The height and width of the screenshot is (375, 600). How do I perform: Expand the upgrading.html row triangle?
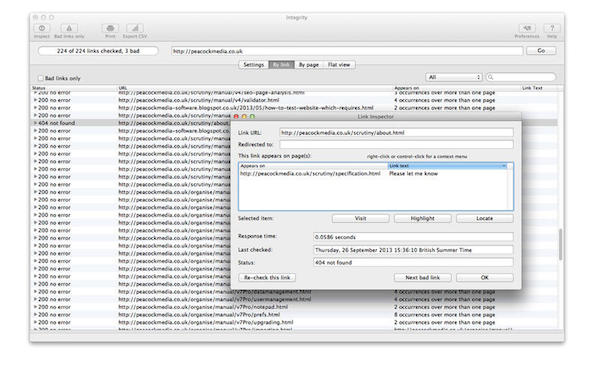pos(35,322)
